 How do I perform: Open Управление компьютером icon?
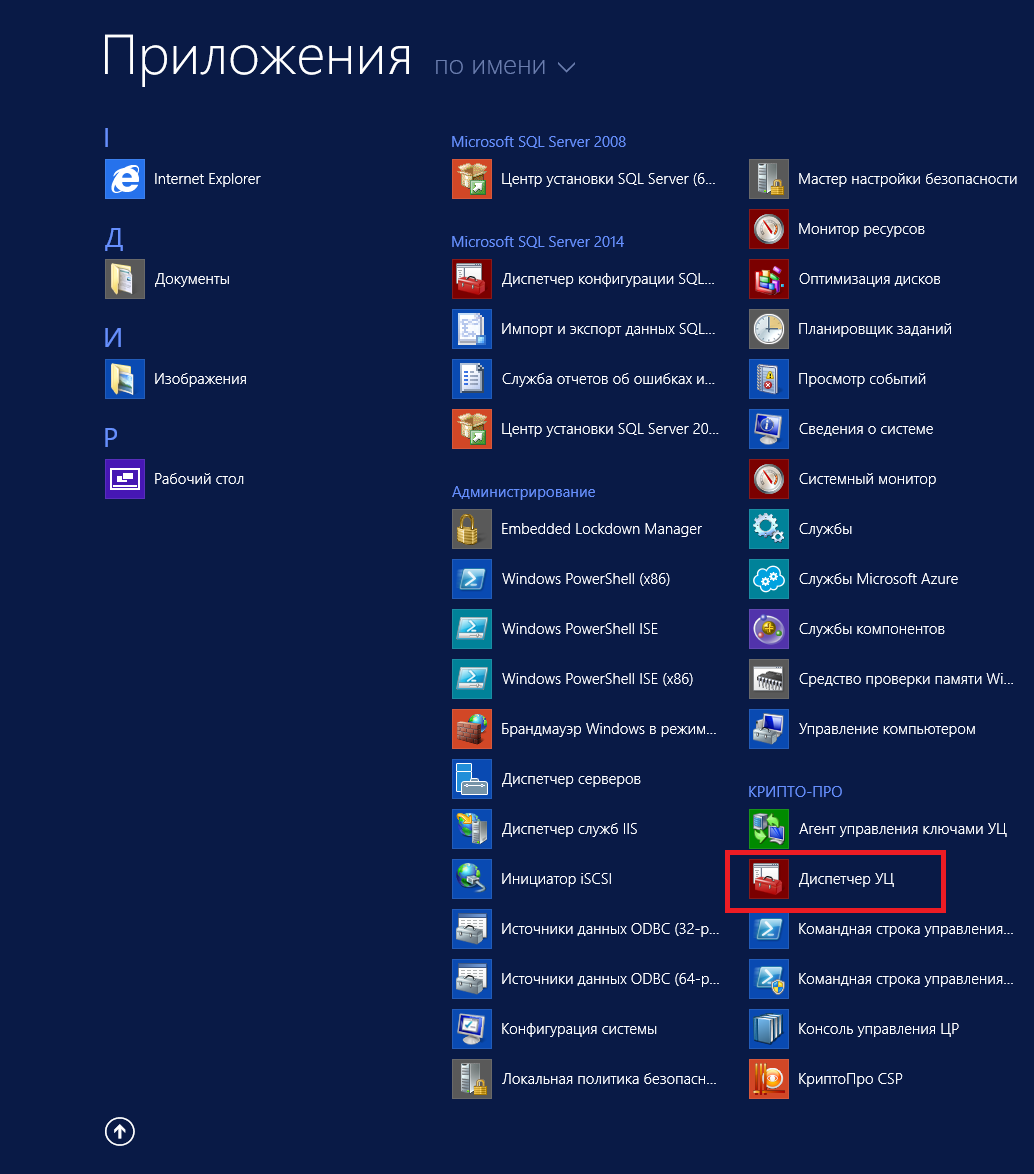[769, 729]
